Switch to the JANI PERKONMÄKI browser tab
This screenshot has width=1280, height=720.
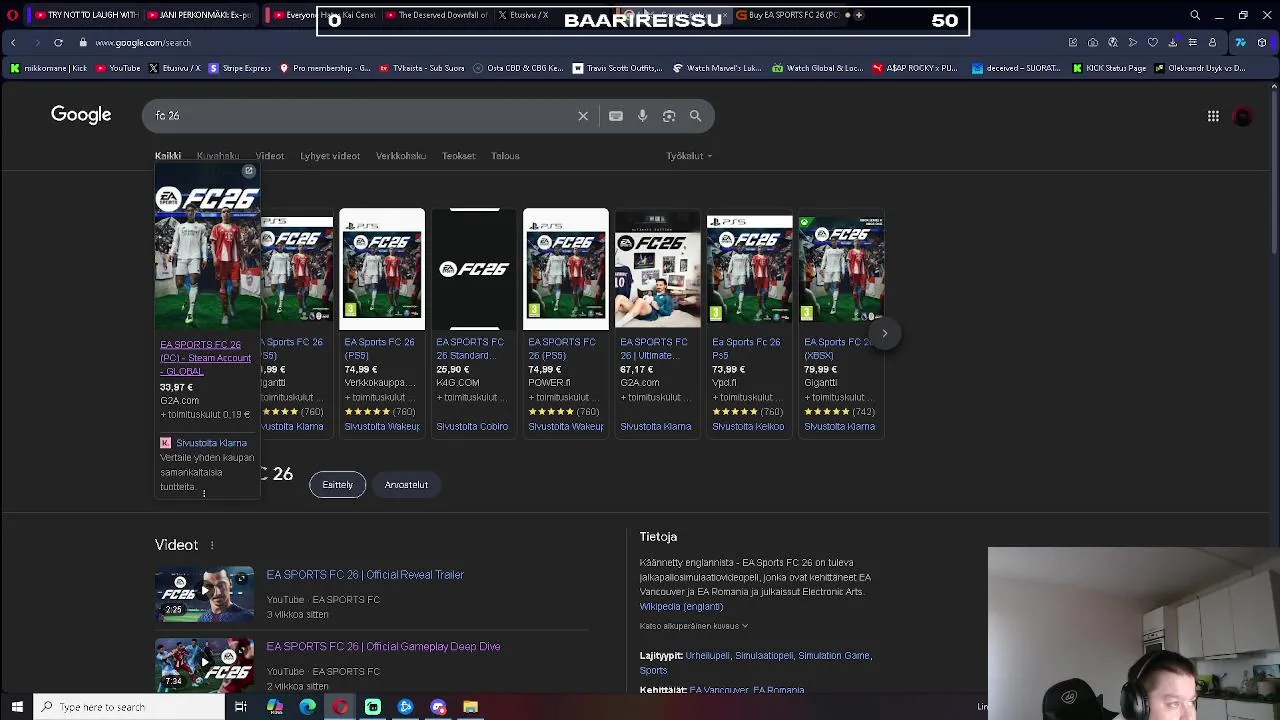coord(200,15)
